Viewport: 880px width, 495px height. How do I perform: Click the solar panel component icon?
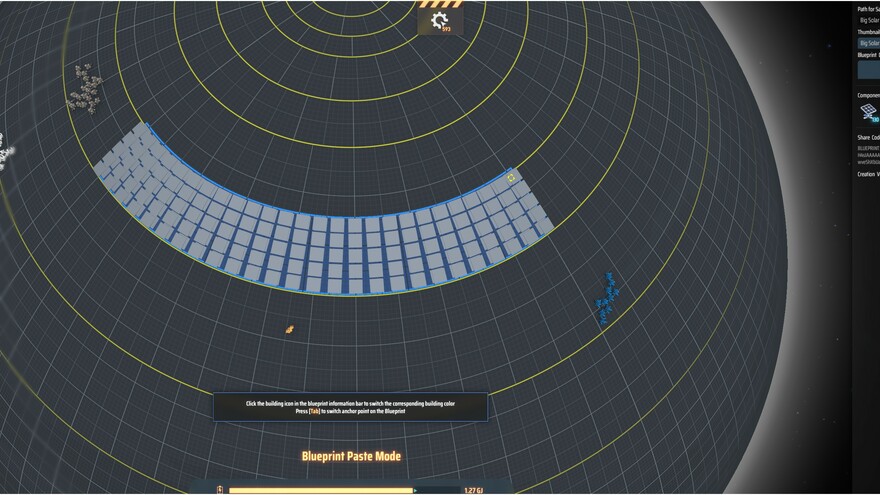(x=868, y=113)
